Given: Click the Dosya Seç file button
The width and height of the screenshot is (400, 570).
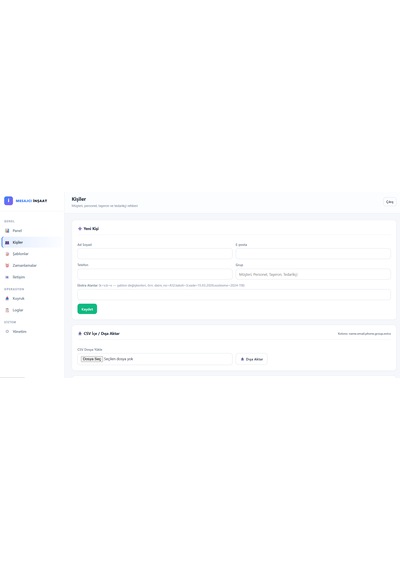Looking at the screenshot, I should pos(92,359).
